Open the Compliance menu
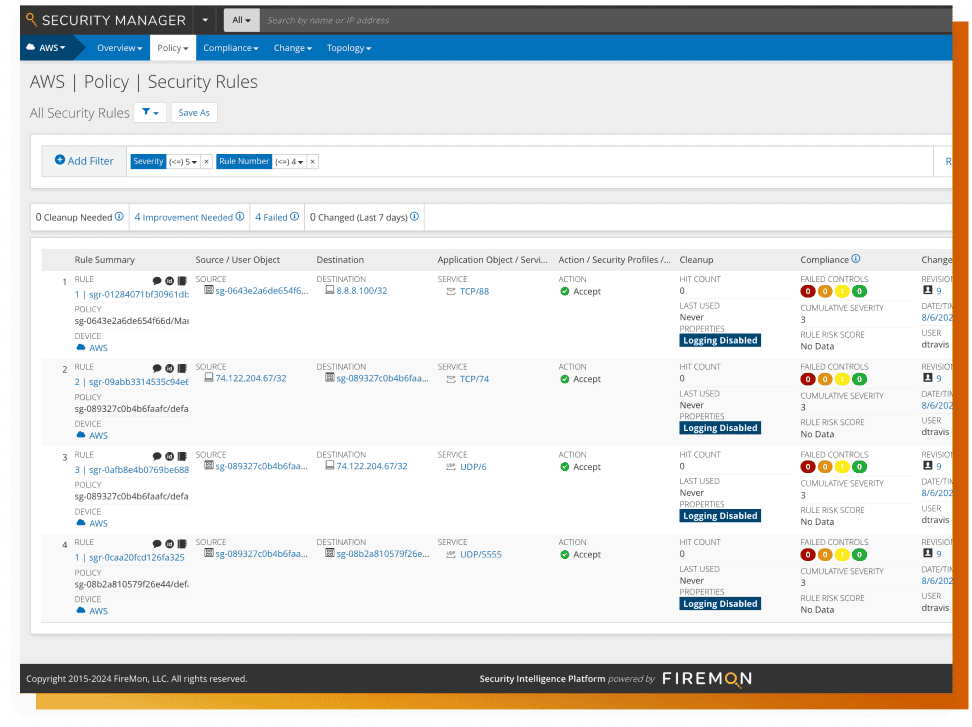972x727 pixels. 230,48
